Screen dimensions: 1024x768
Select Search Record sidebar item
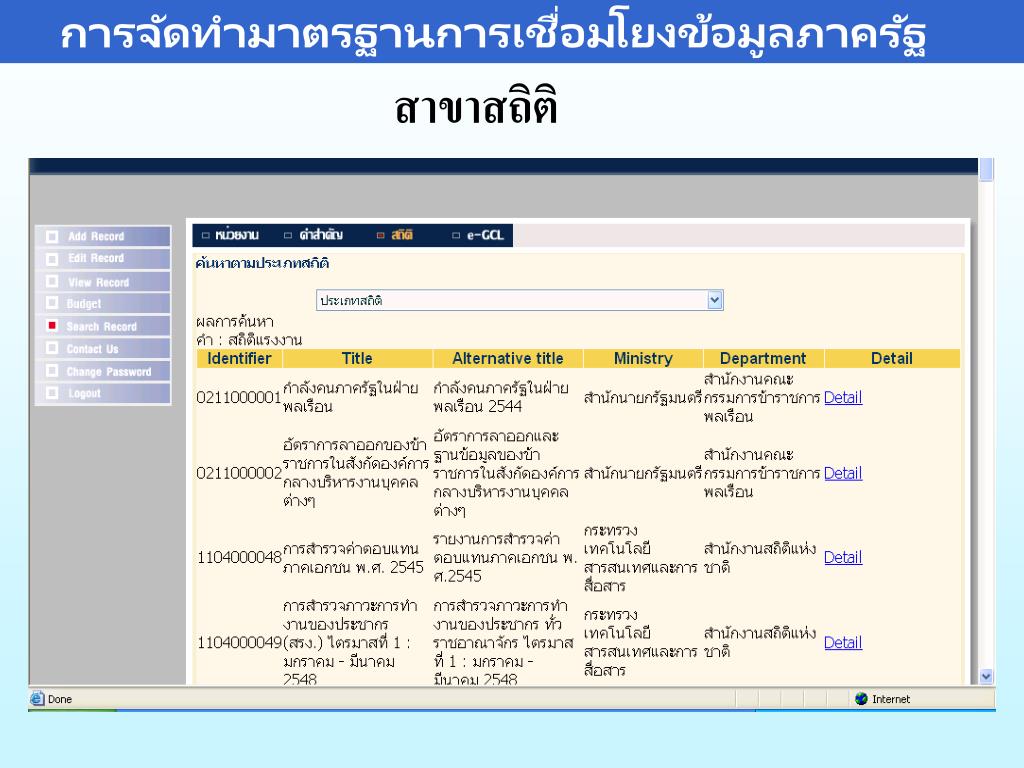(103, 326)
